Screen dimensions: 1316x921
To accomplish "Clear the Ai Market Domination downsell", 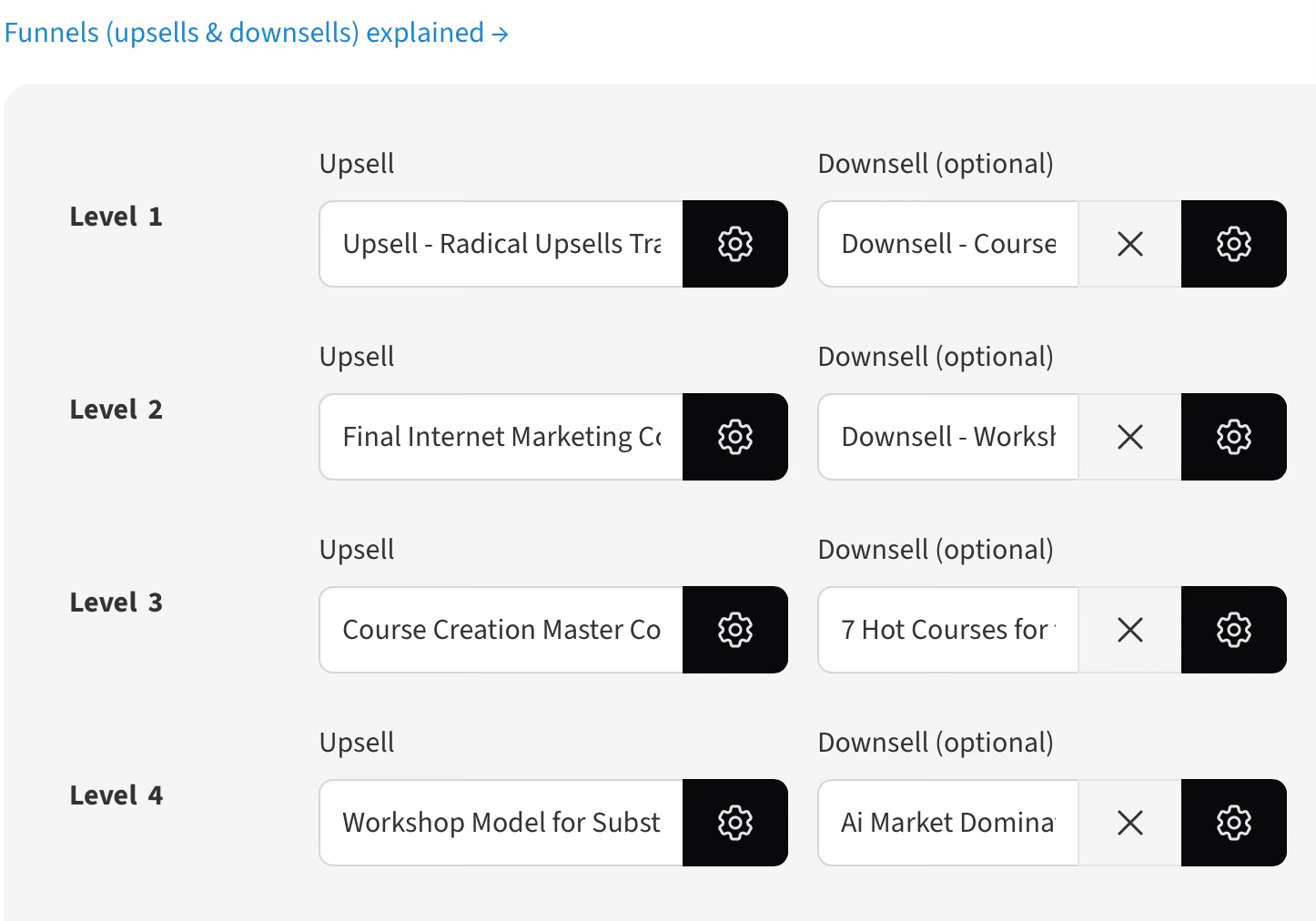I will tap(1129, 823).
